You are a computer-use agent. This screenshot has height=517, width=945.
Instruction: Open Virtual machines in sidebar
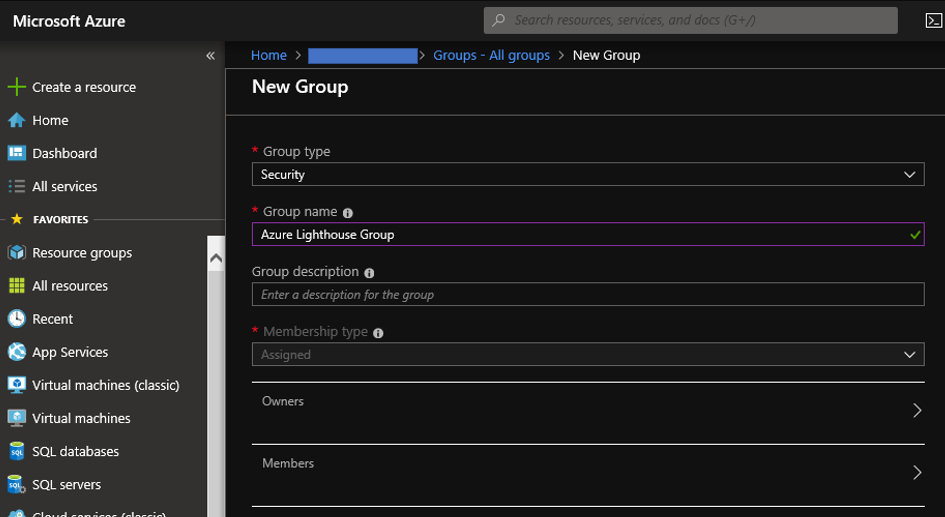pos(81,418)
